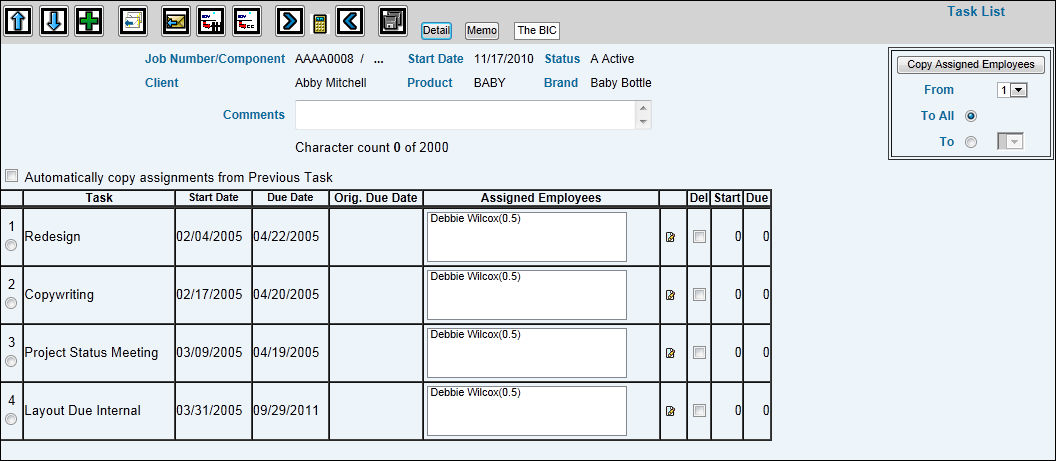Click the envelope email icon in toolbar
The image size is (1056, 461).
tap(175, 20)
